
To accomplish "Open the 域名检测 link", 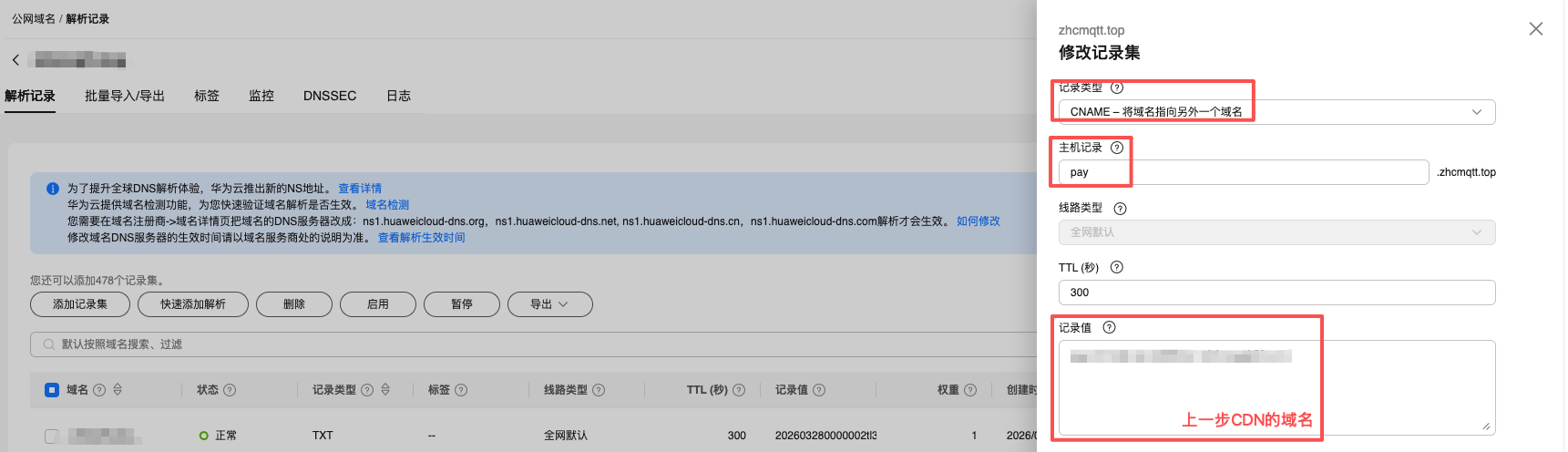I will [x=387, y=205].
